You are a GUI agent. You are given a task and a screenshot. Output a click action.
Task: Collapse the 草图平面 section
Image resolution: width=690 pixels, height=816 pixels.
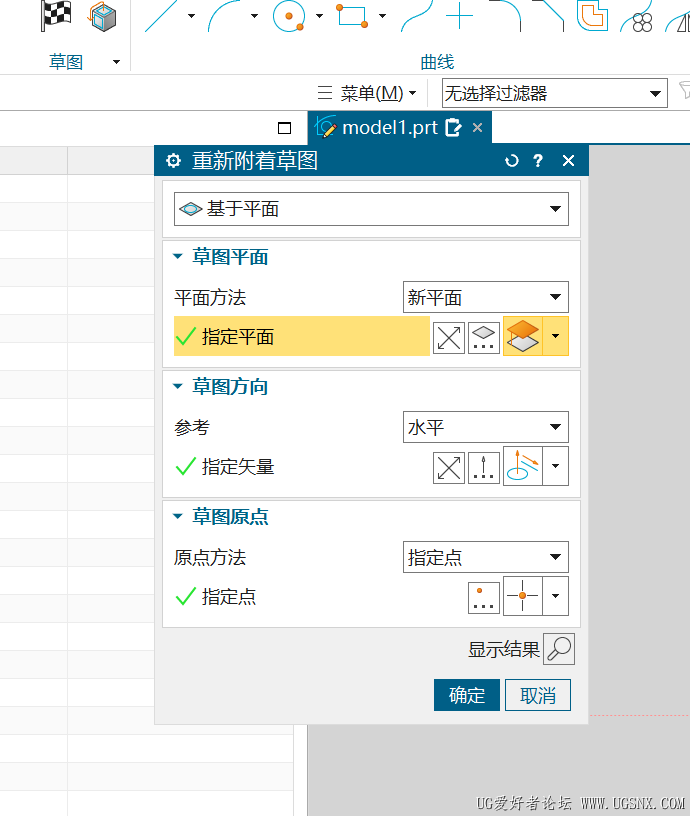tap(177, 257)
